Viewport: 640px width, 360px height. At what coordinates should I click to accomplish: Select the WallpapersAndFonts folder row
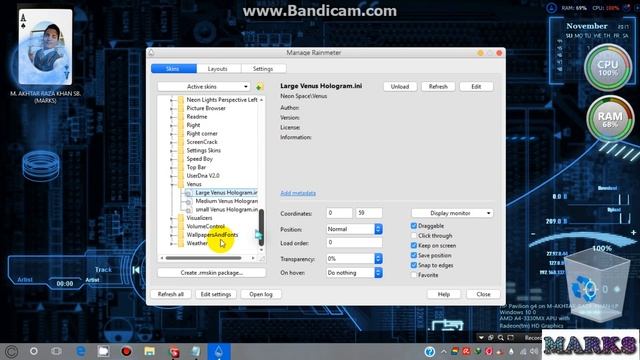point(212,235)
